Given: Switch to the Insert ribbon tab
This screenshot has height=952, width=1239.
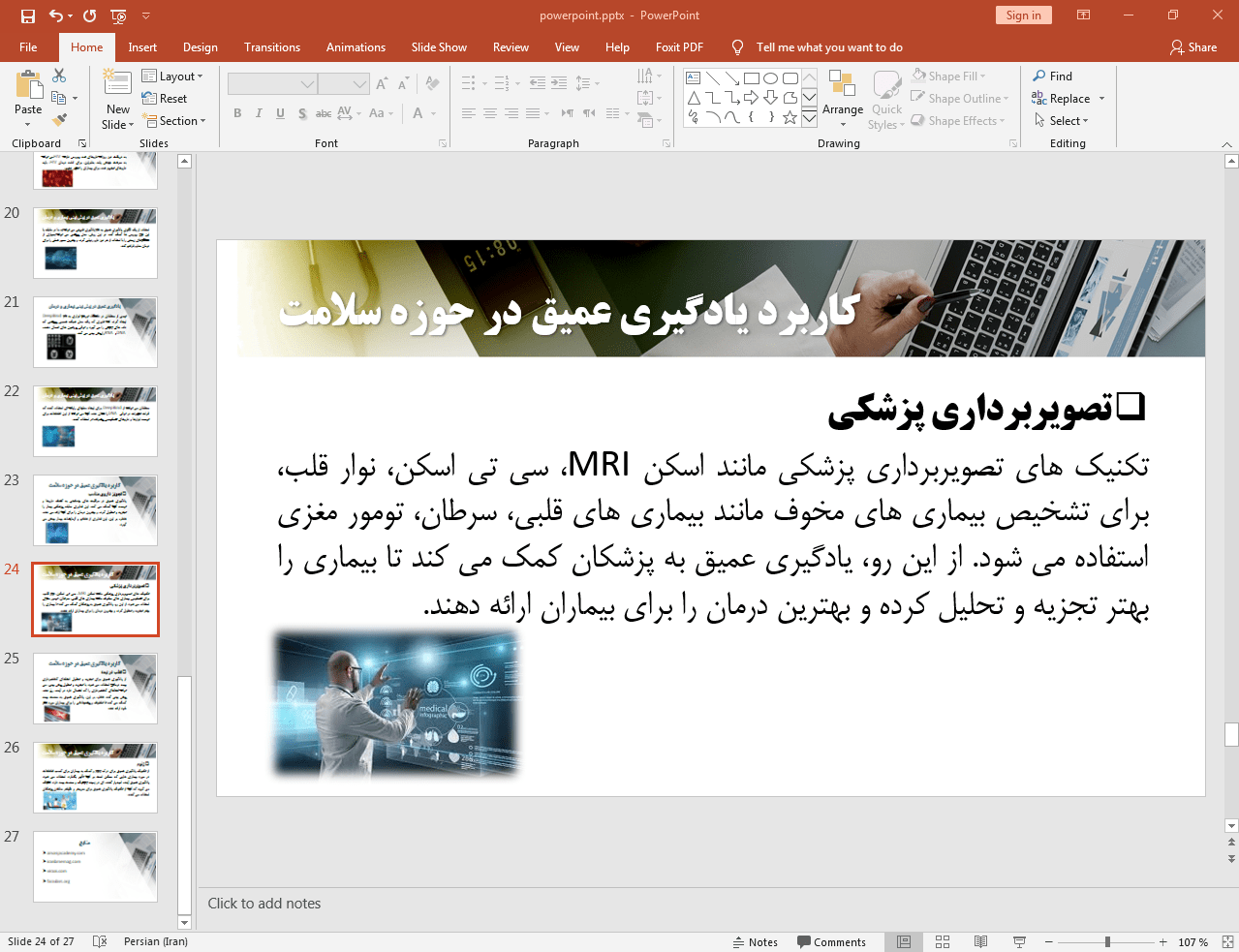Looking at the screenshot, I should coord(140,46).
